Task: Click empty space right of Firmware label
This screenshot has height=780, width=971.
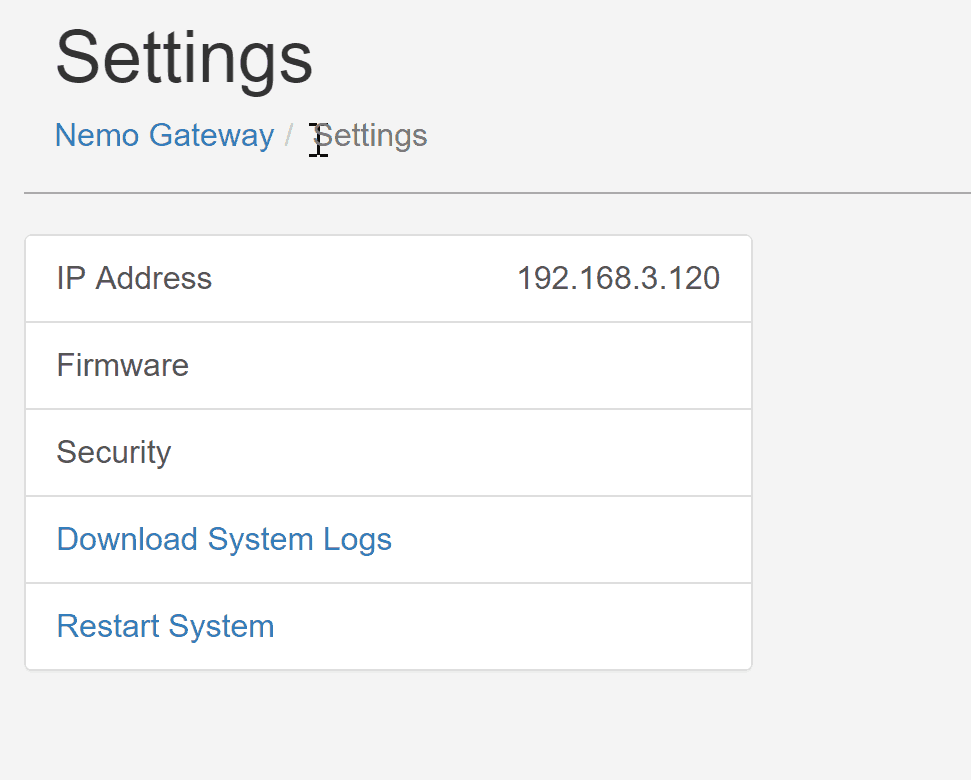Action: [469, 365]
